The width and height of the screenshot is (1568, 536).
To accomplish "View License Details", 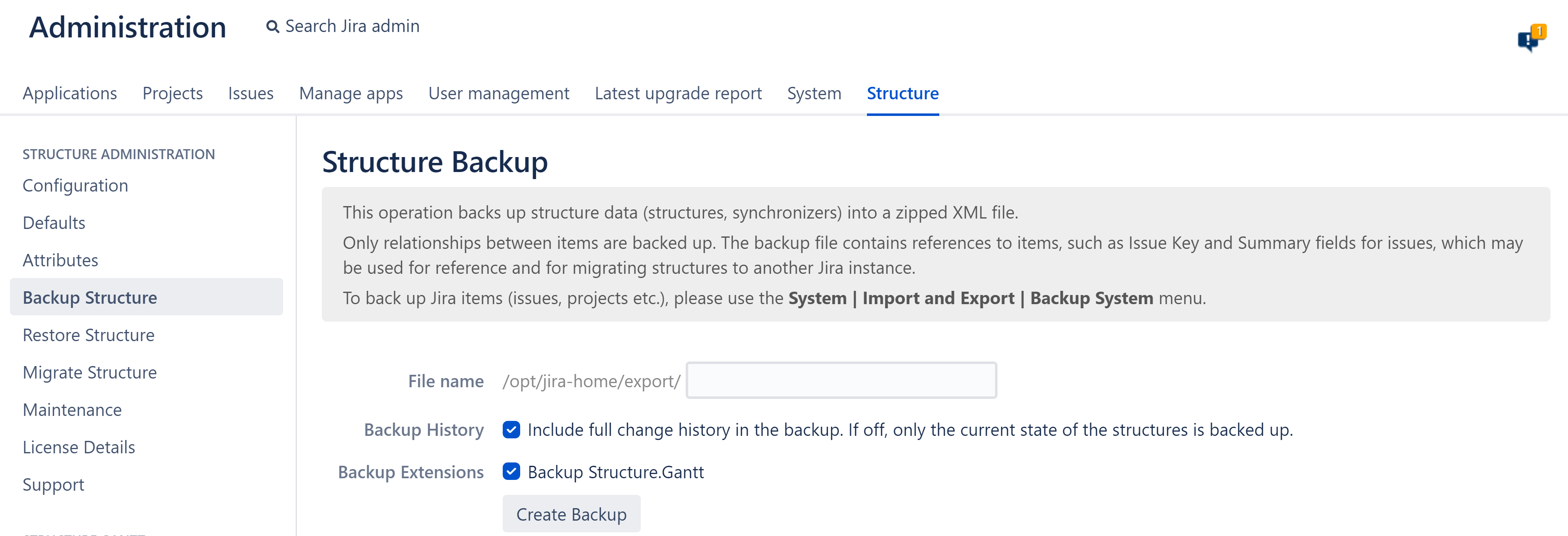I will pyautogui.click(x=79, y=447).
